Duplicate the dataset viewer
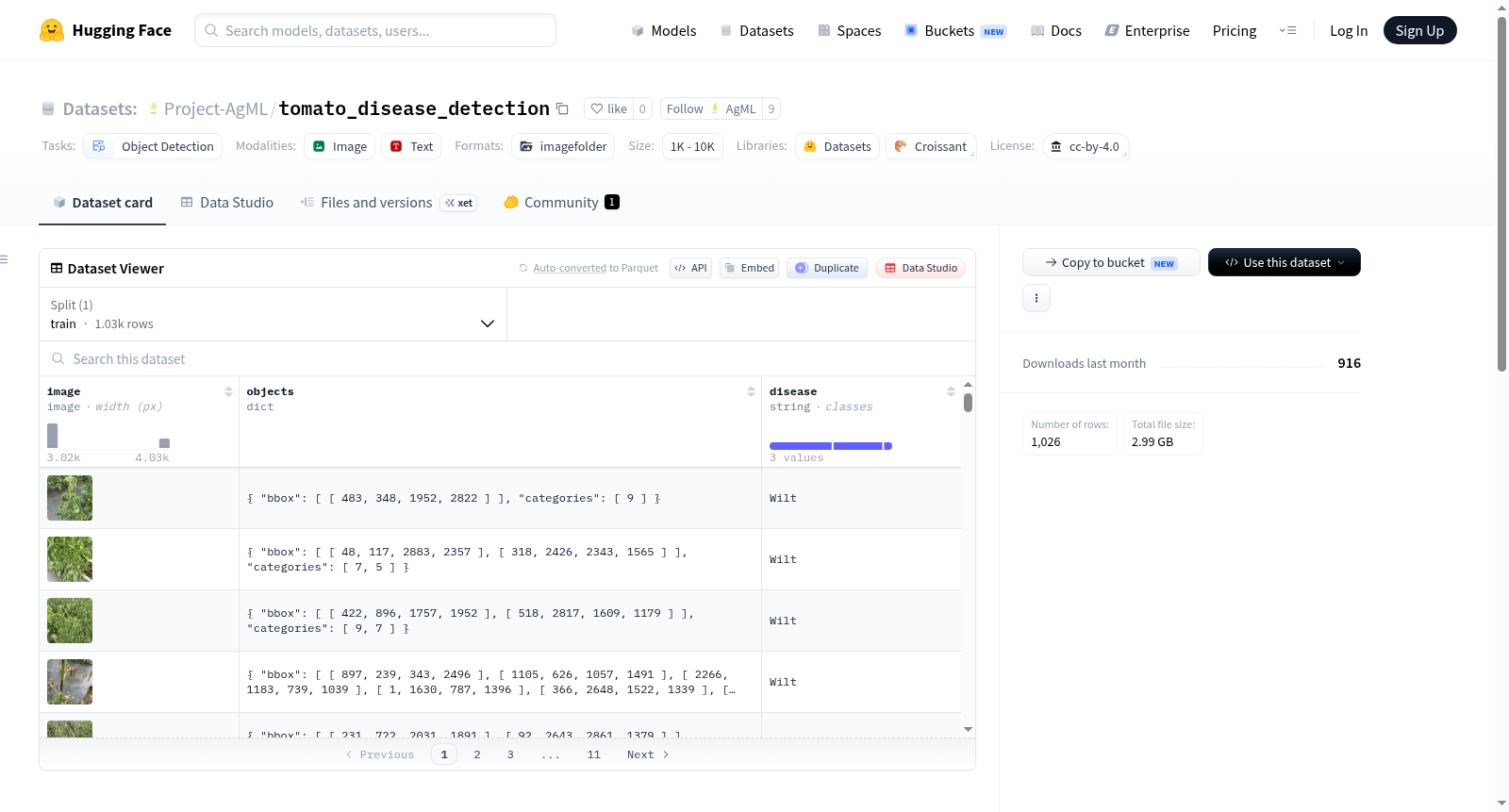The width and height of the screenshot is (1509, 812). 827,268
